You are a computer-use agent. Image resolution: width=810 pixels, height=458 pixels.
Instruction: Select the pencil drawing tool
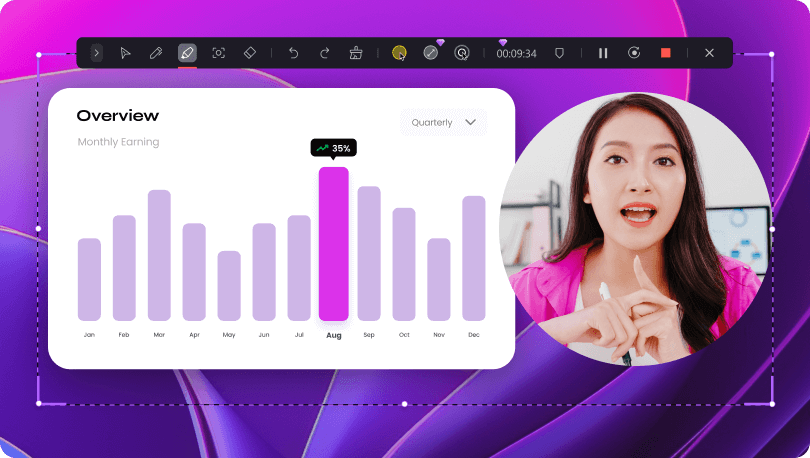coord(156,53)
